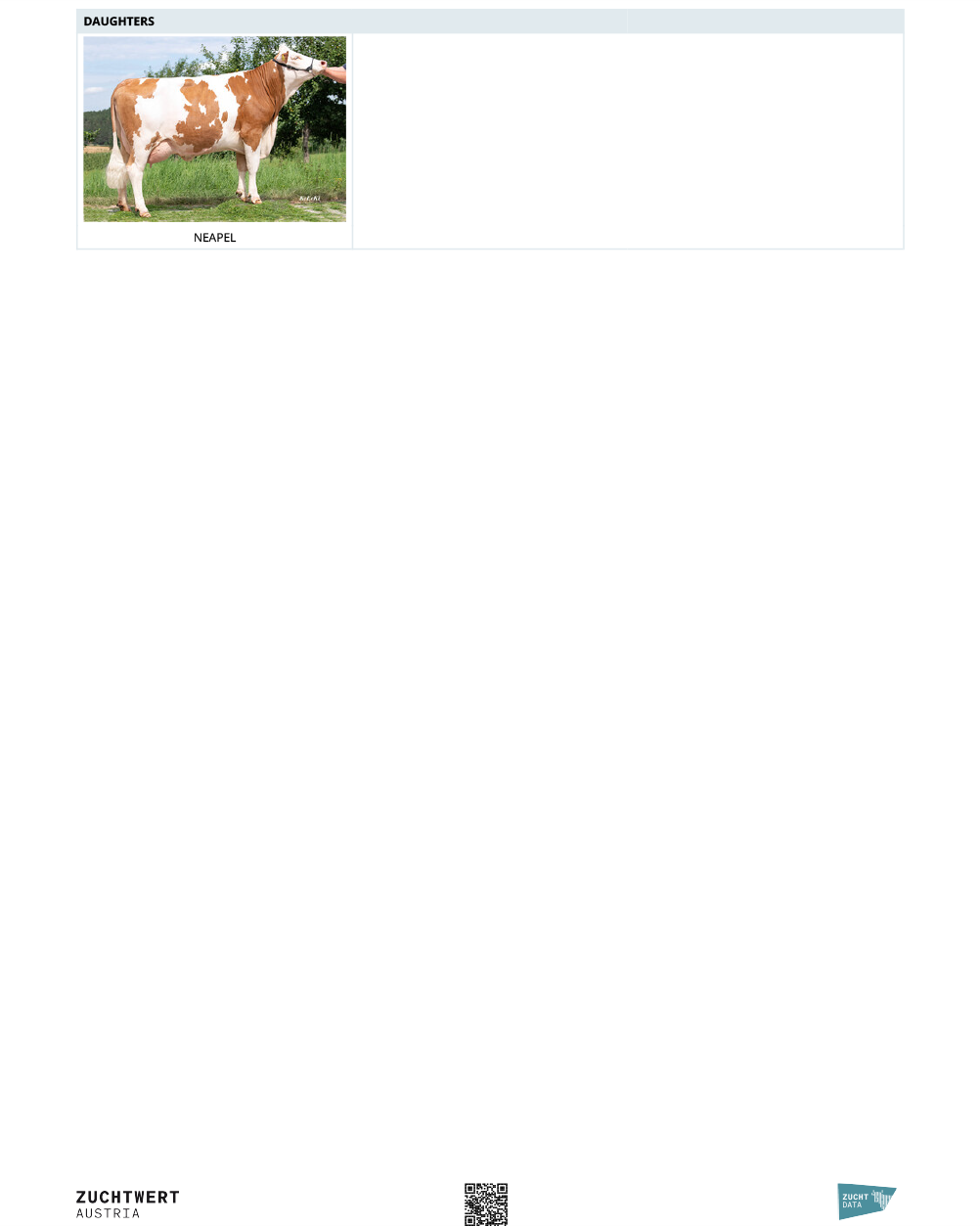Click the DAUGHTERS header bar right side
This screenshot has height=1226, width=980.
[765, 21]
